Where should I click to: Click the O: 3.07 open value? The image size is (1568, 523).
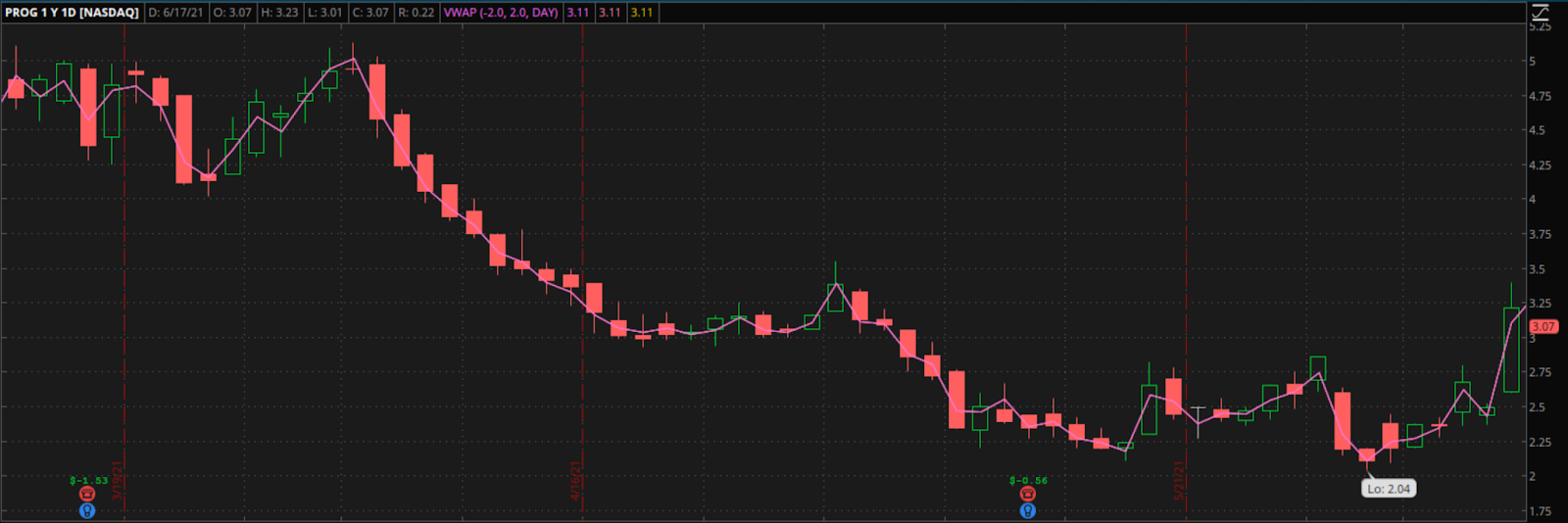(x=232, y=13)
